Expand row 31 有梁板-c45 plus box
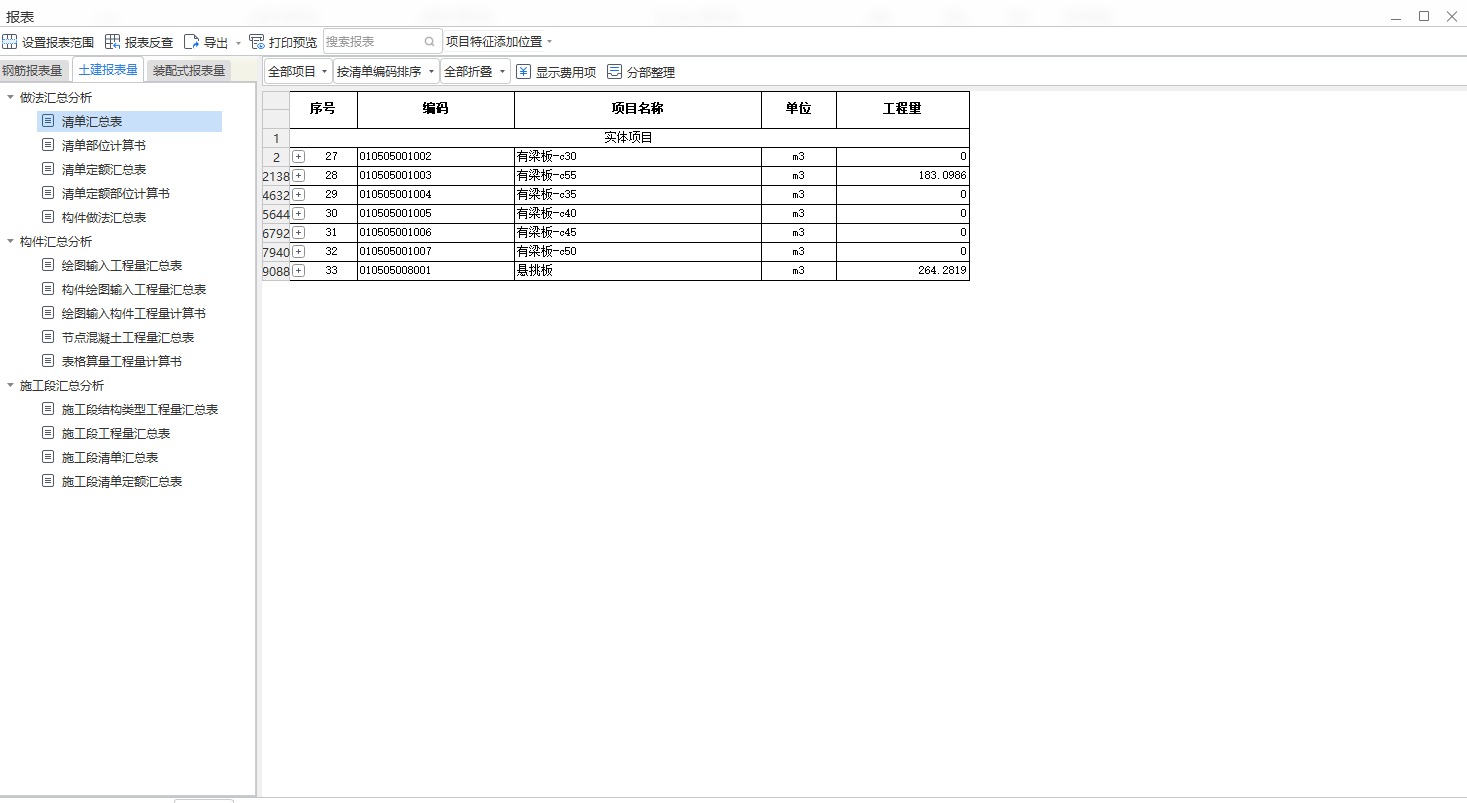Image resolution: width=1467 pixels, height=803 pixels. [x=298, y=233]
